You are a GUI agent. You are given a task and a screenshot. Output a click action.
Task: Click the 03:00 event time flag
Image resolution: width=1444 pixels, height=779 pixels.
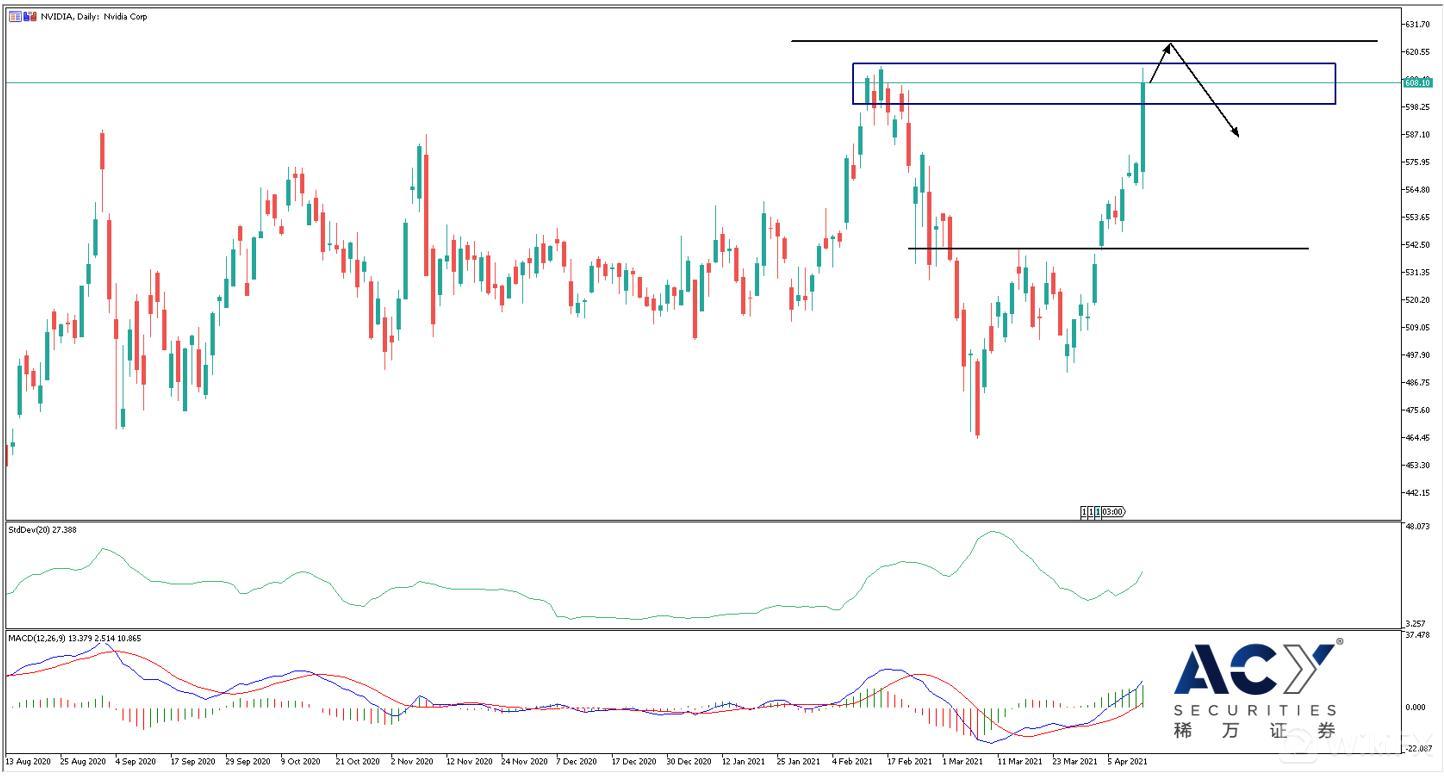click(1113, 512)
